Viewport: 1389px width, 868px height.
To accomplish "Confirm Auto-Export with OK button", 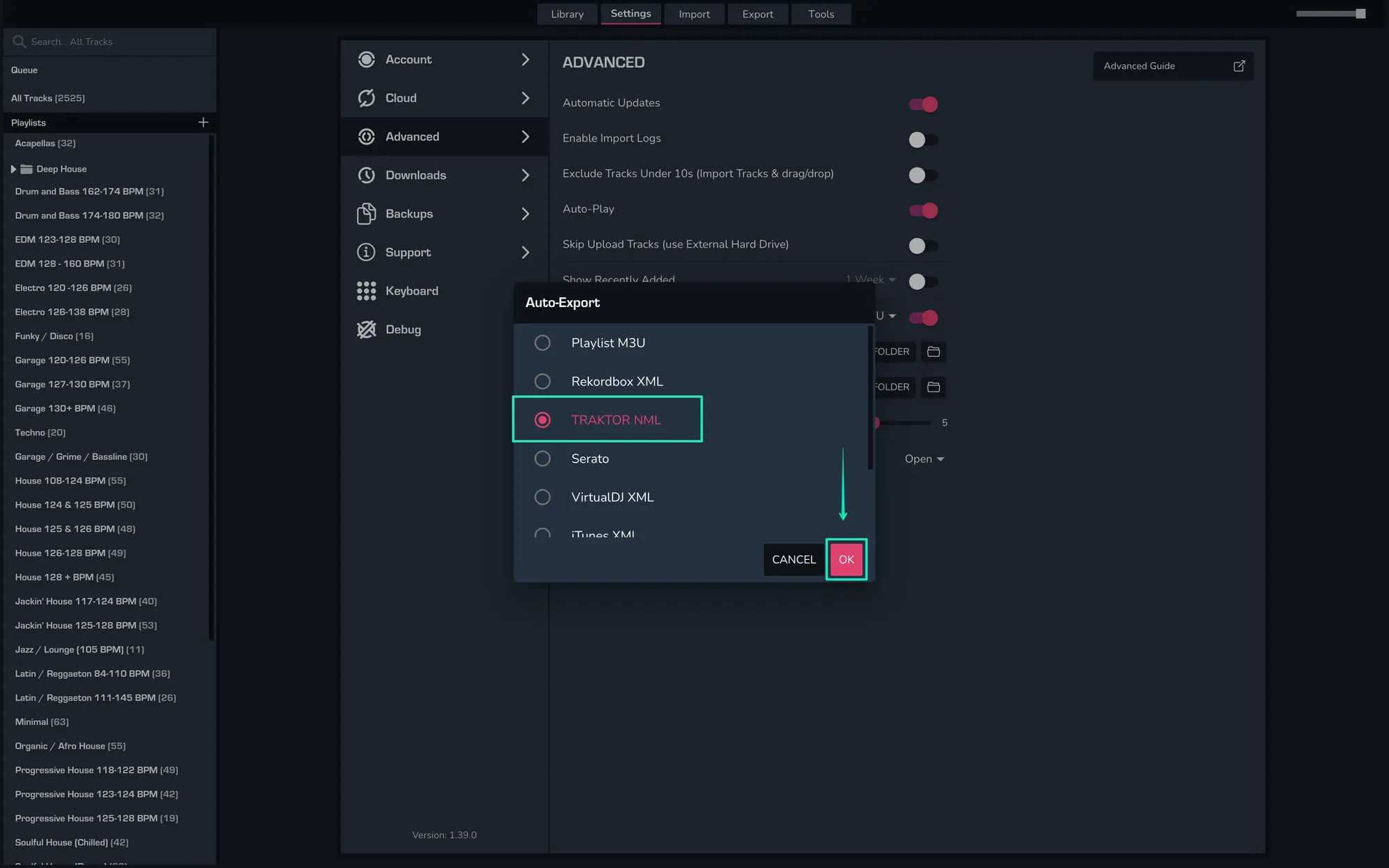I will pyautogui.click(x=846, y=560).
